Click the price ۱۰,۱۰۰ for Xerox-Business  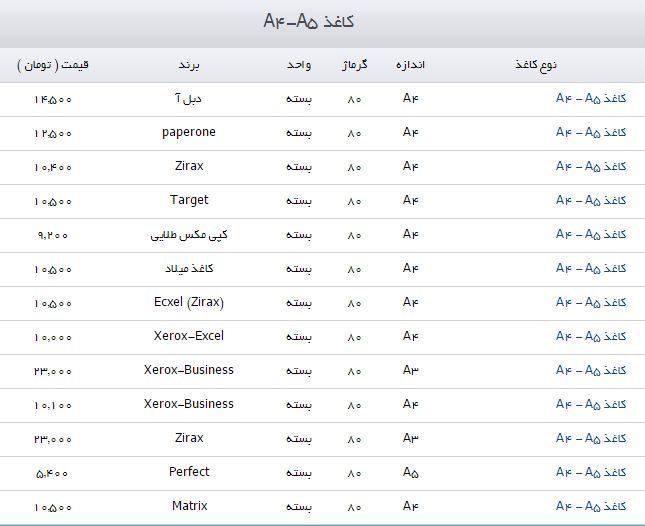click(53, 406)
